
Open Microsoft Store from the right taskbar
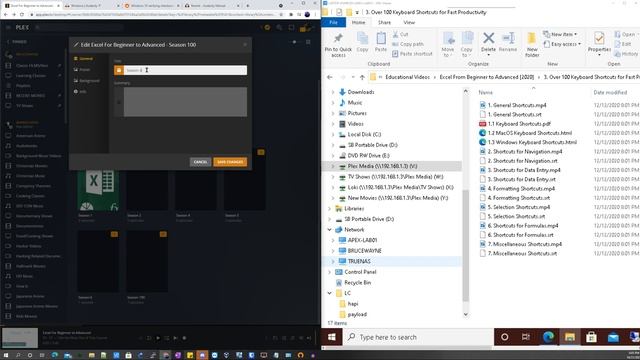[591, 337]
